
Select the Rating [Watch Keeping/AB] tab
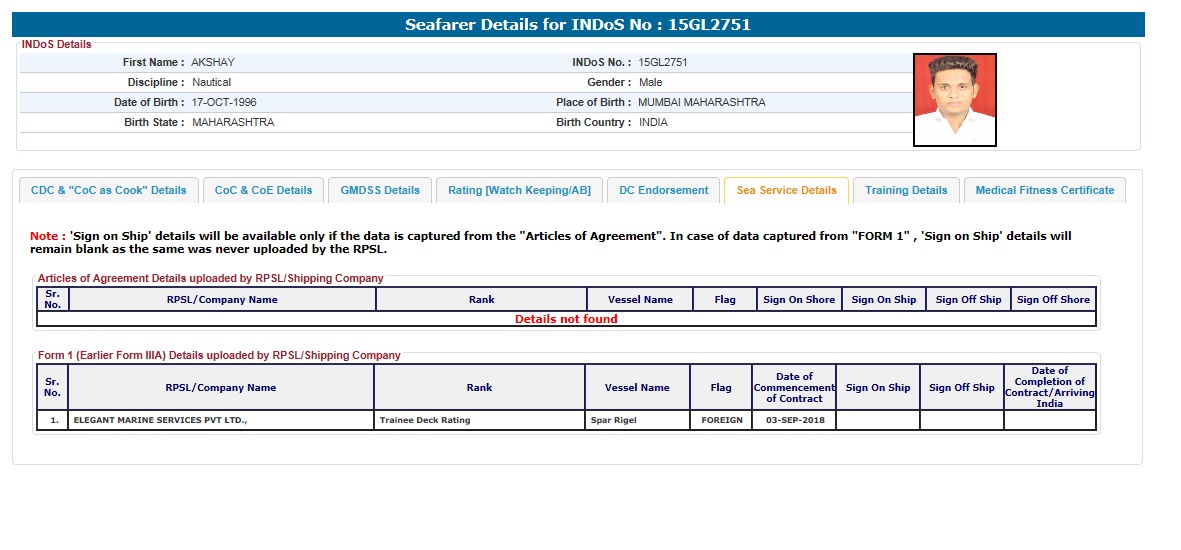(519, 190)
